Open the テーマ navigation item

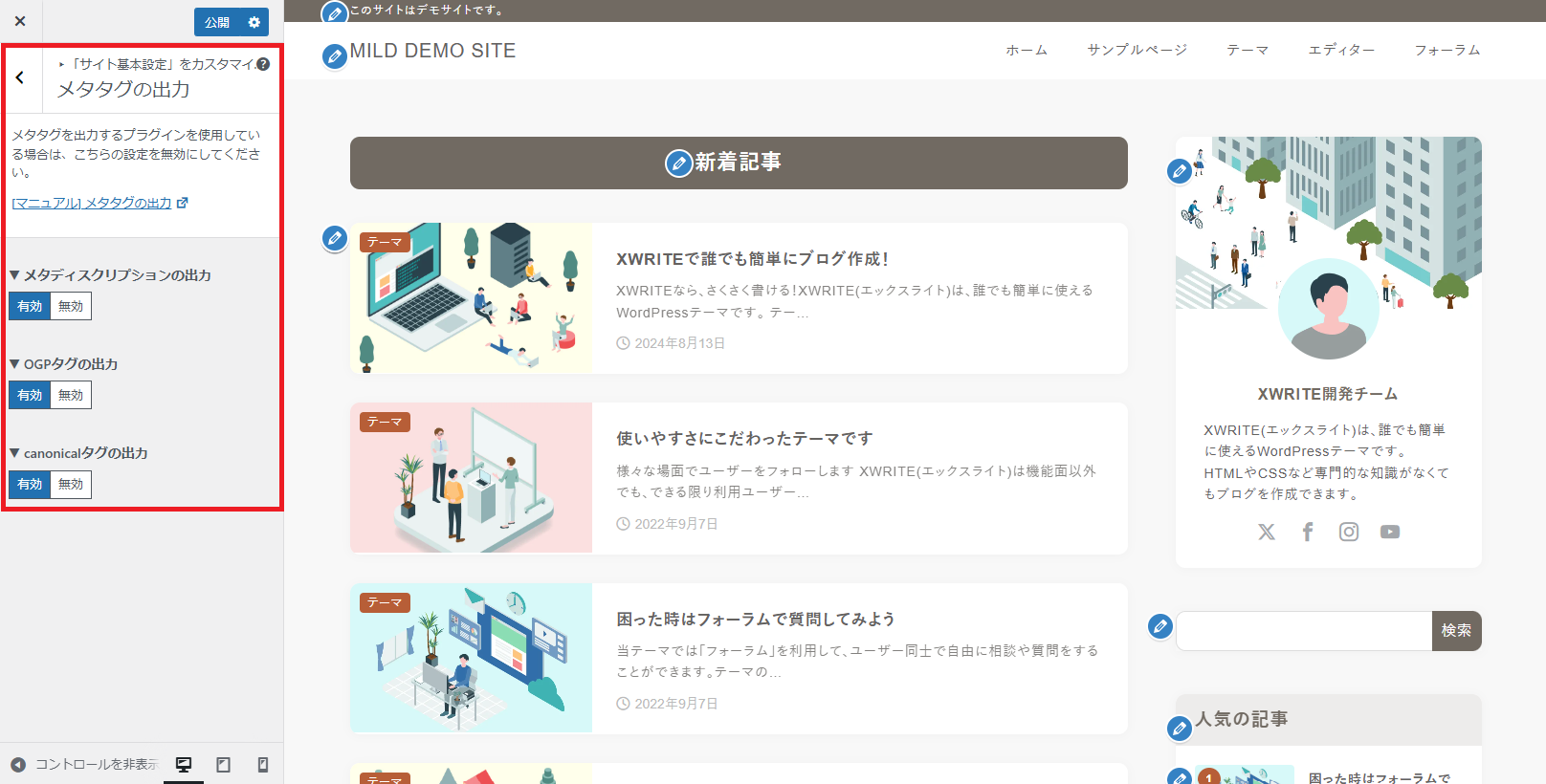1248,50
